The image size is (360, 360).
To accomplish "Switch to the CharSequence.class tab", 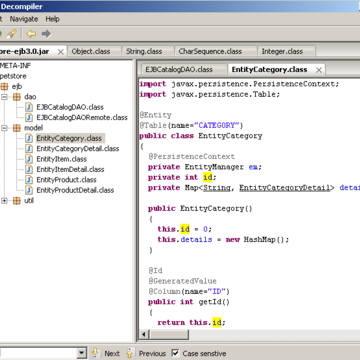I will (x=210, y=51).
